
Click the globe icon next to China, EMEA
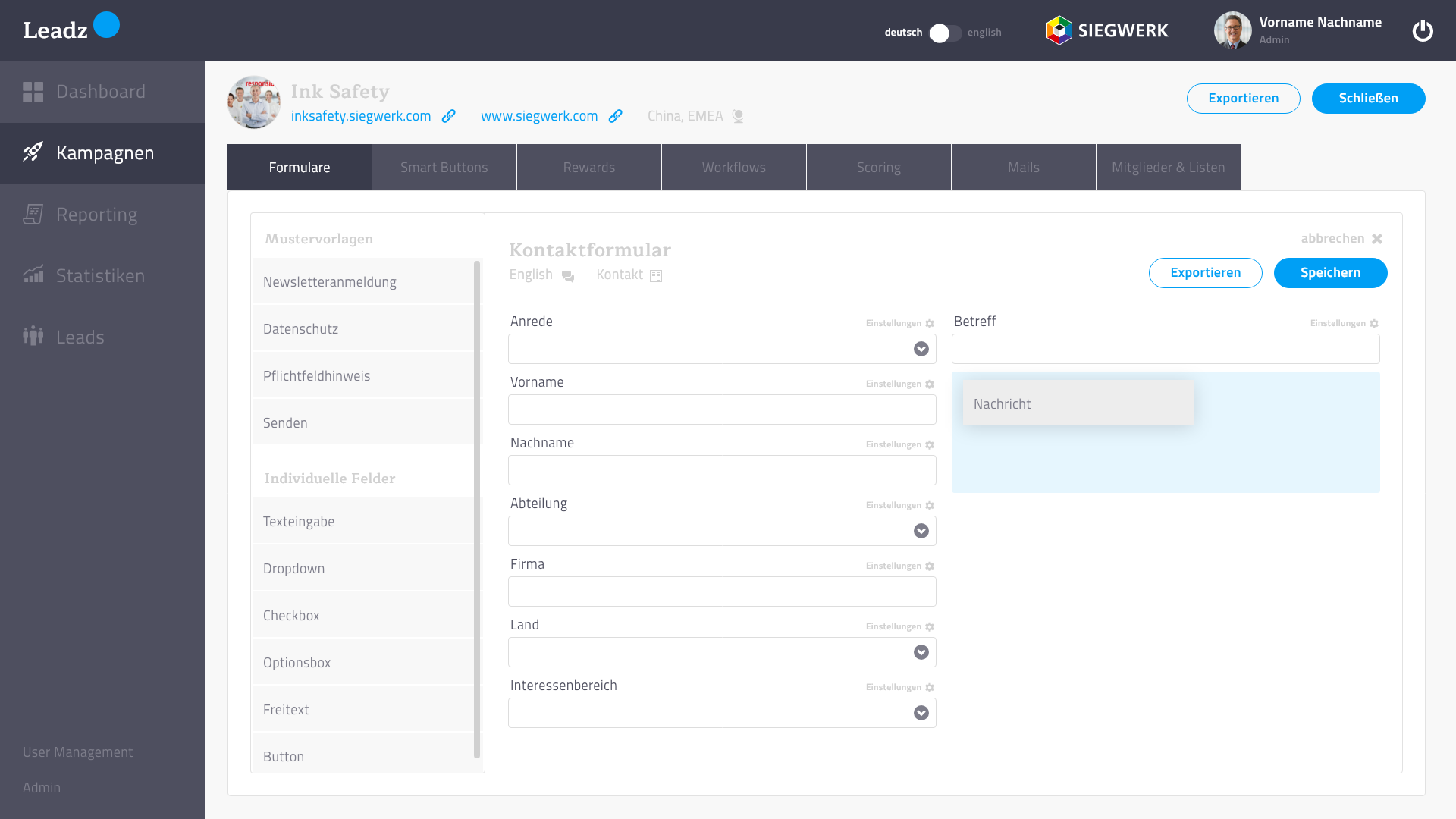pyautogui.click(x=738, y=116)
